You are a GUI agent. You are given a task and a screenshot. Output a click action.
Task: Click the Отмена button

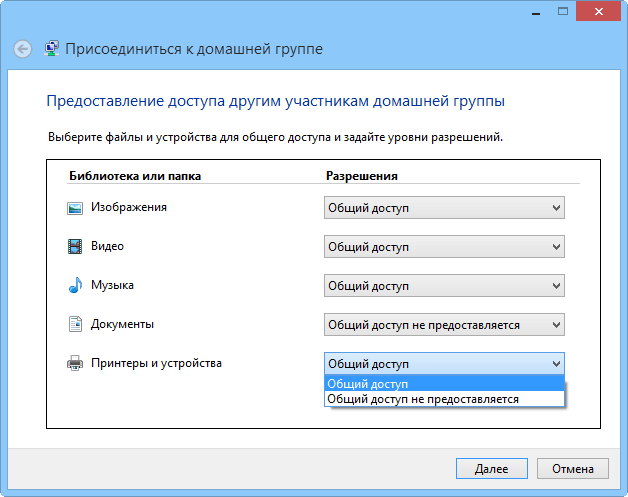[573, 469]
